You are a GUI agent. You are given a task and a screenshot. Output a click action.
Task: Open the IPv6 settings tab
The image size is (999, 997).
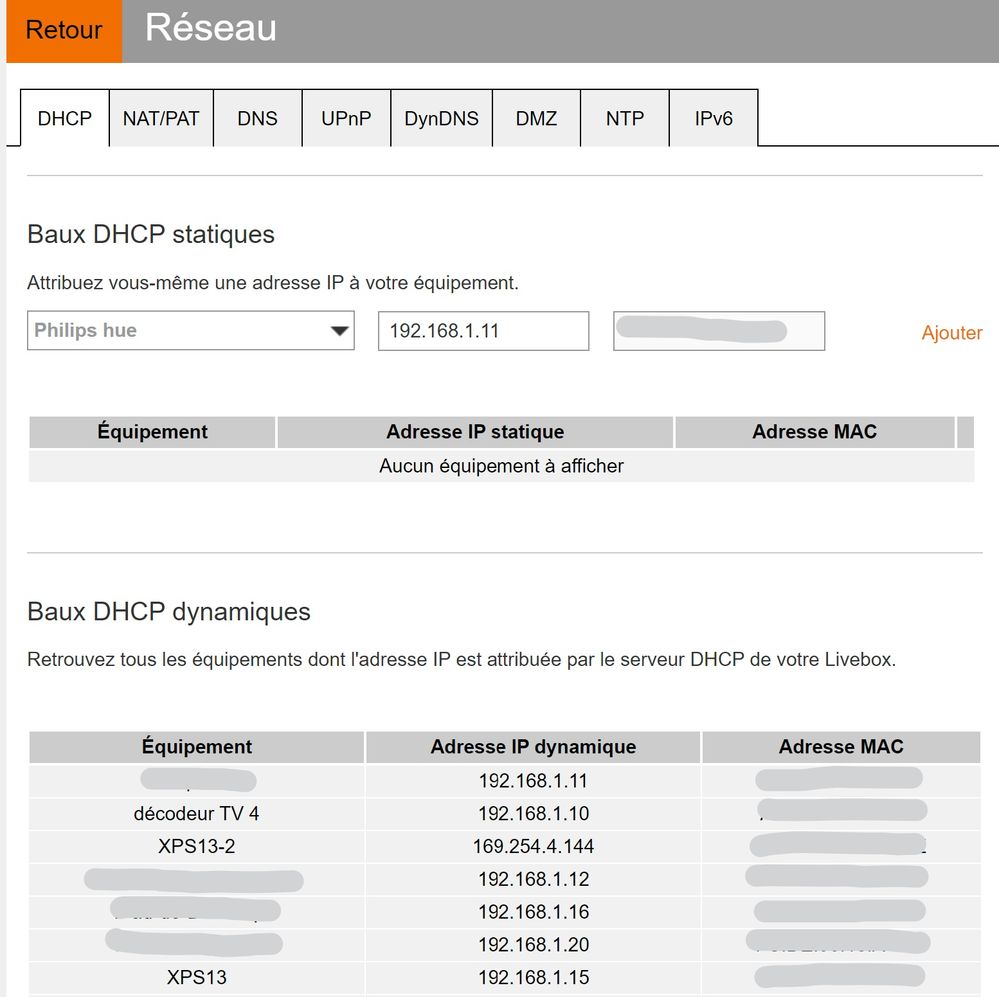click(713, 118)
